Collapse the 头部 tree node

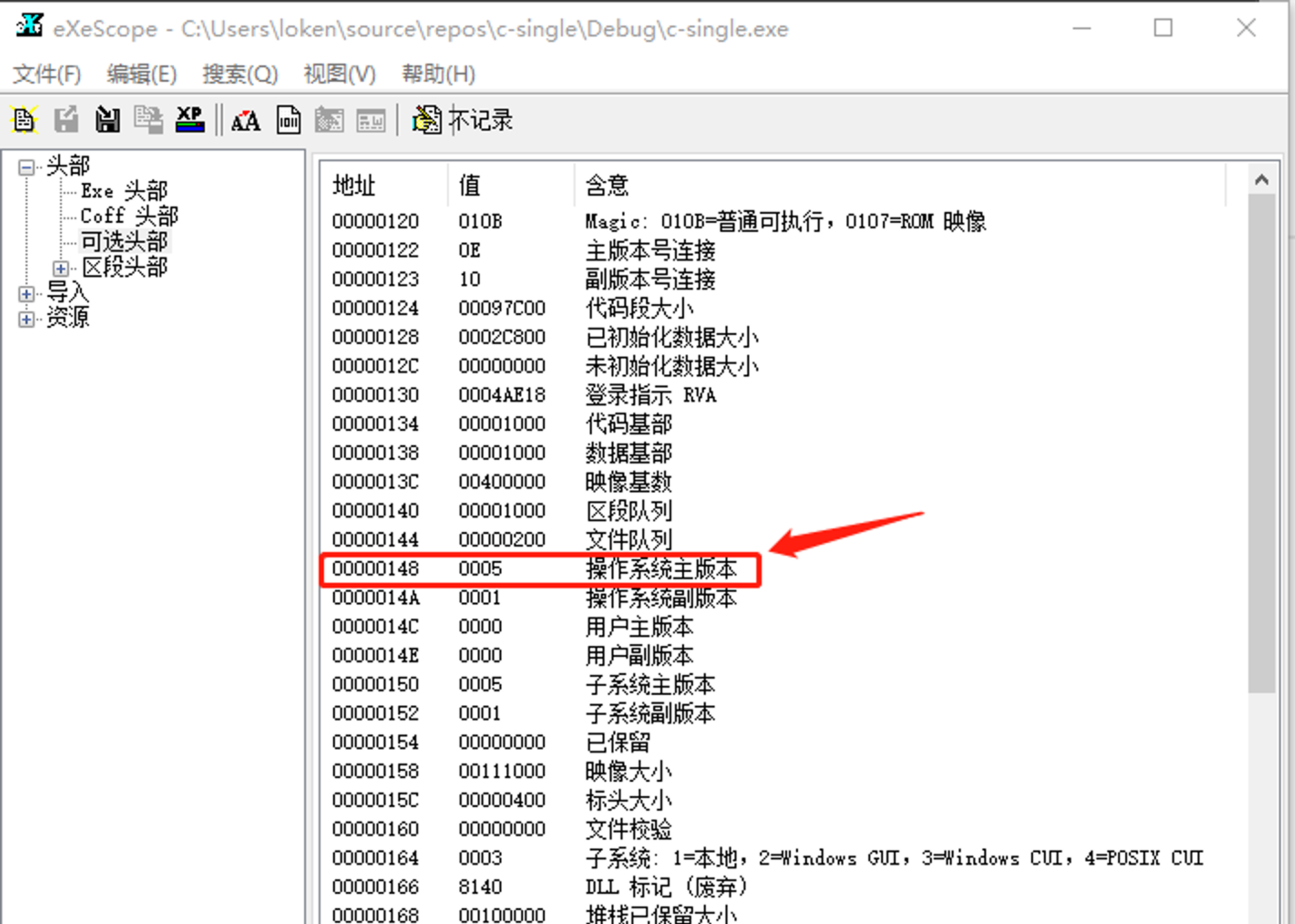point(26,168)
